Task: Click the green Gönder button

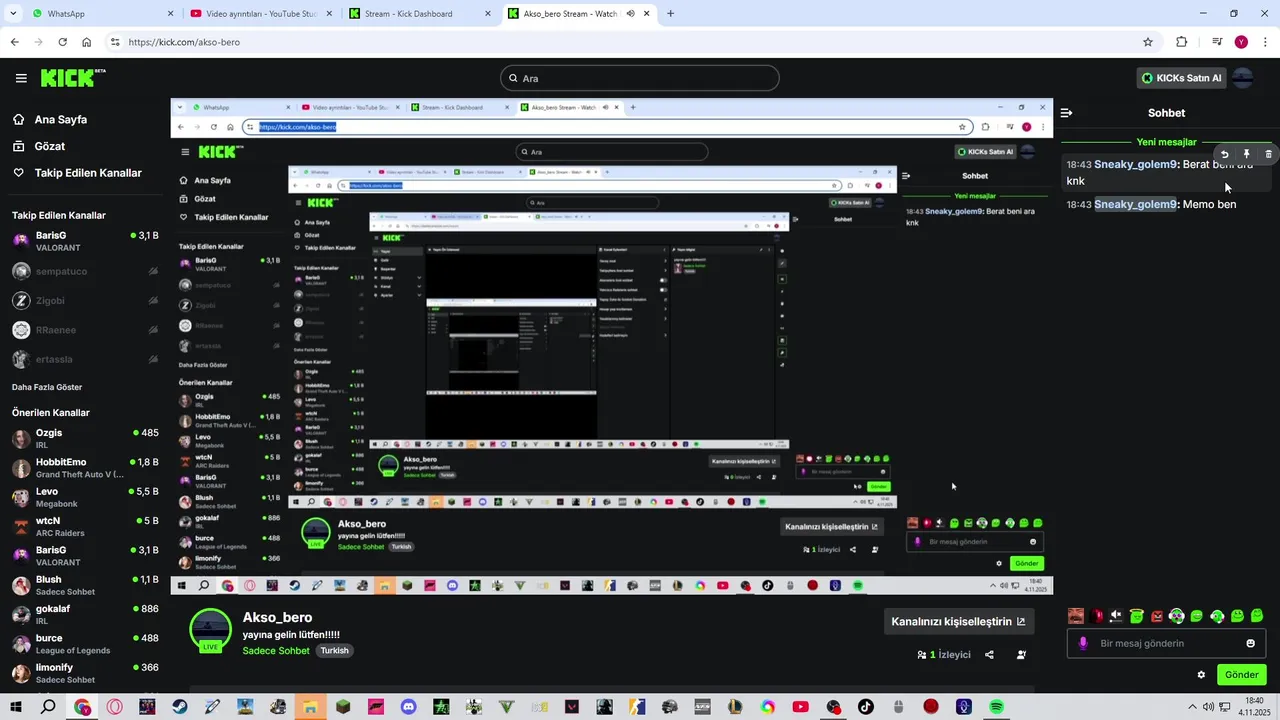Action: coord(1241,675)
